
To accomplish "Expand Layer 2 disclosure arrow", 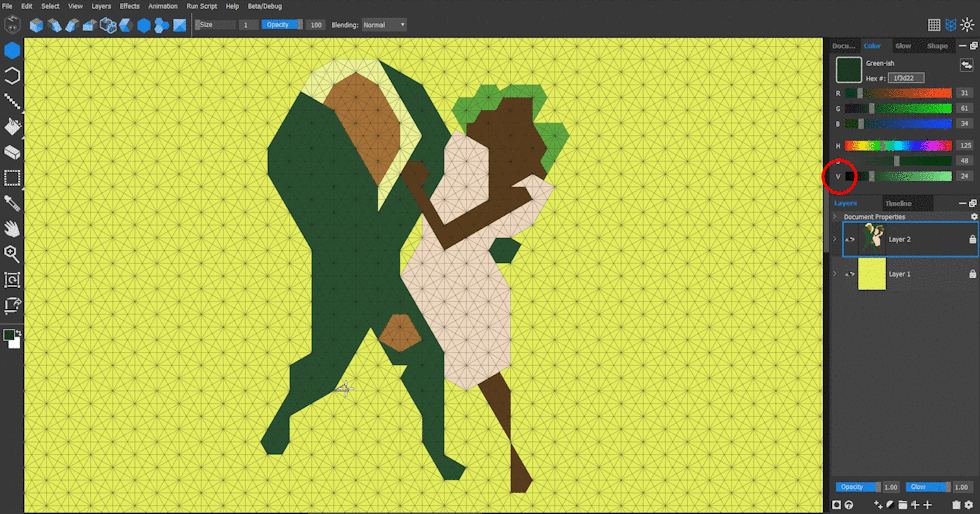I will [835, 240].
